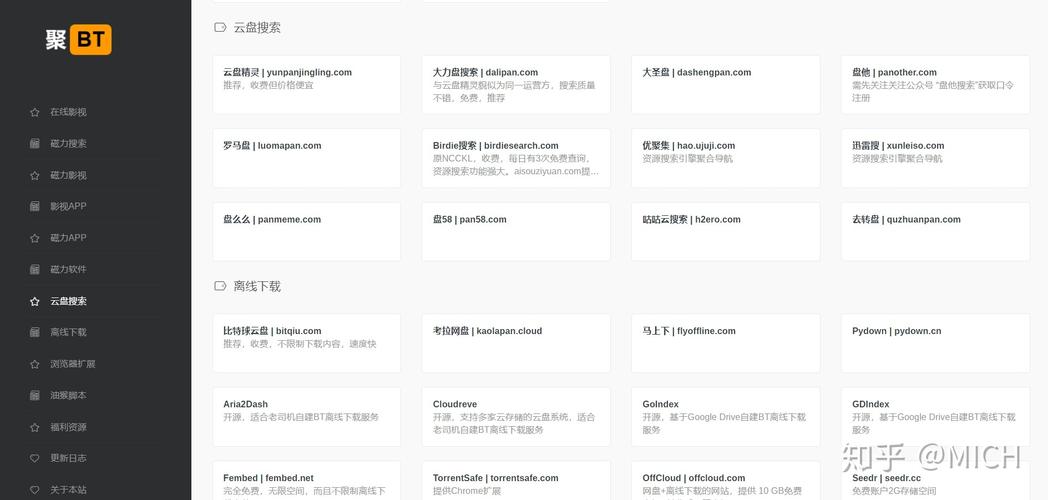Click the icon beside 影视APP
Viewport: 1048px width, 500px height.
(35, 207)
